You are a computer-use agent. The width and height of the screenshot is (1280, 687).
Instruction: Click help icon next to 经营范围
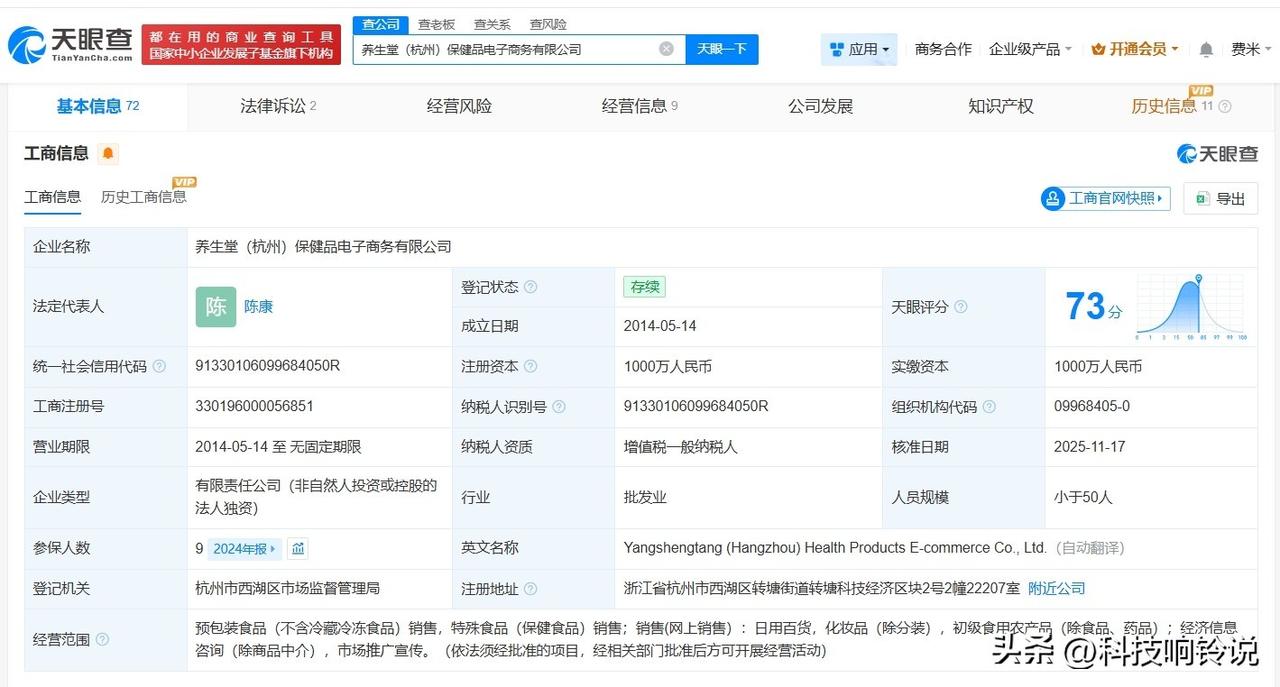pyautogui.click(x=102, y=639)
